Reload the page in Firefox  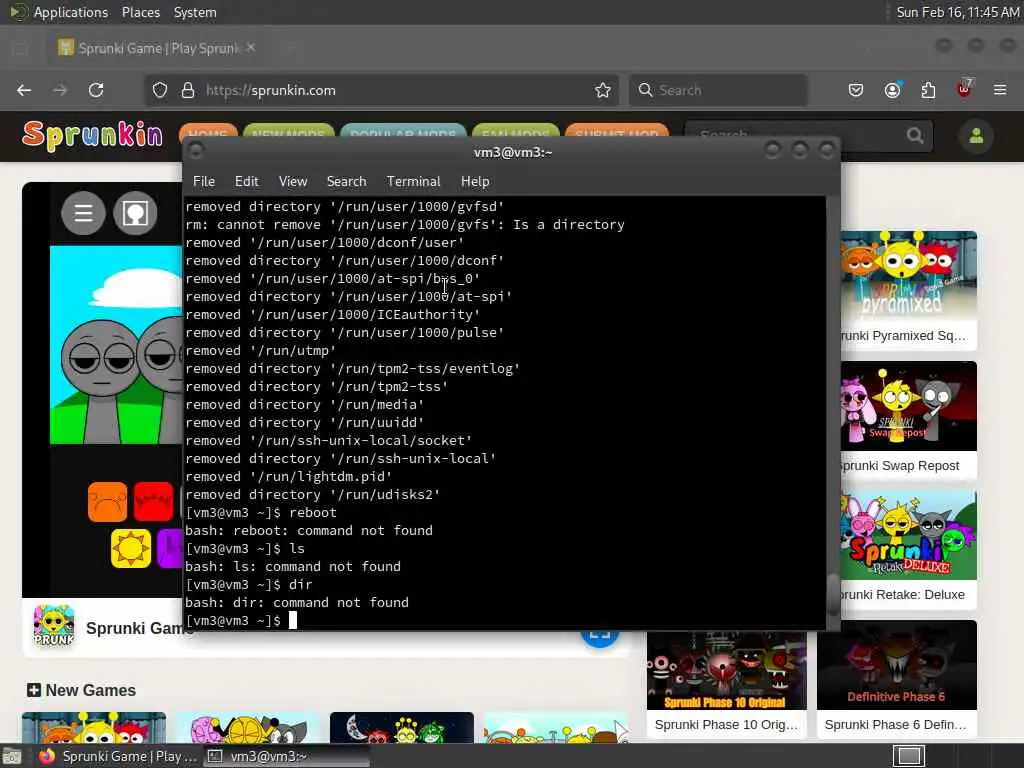pyautogui.click(x=96, y=90)
